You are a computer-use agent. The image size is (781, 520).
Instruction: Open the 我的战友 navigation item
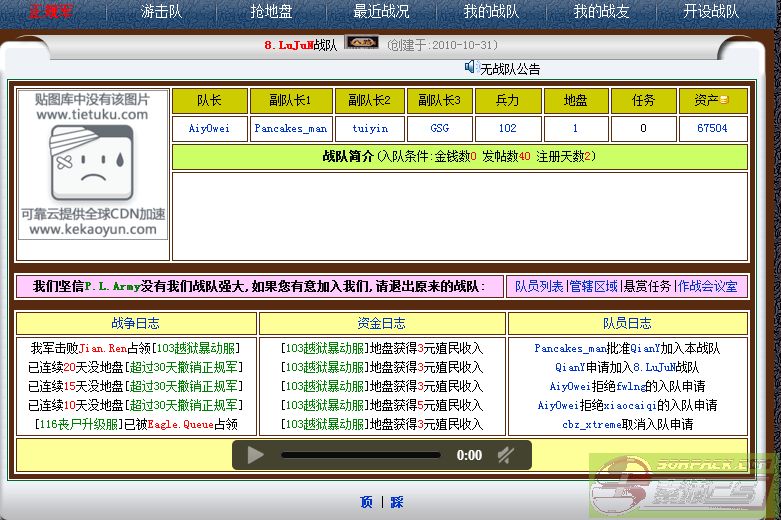[601, 12]
